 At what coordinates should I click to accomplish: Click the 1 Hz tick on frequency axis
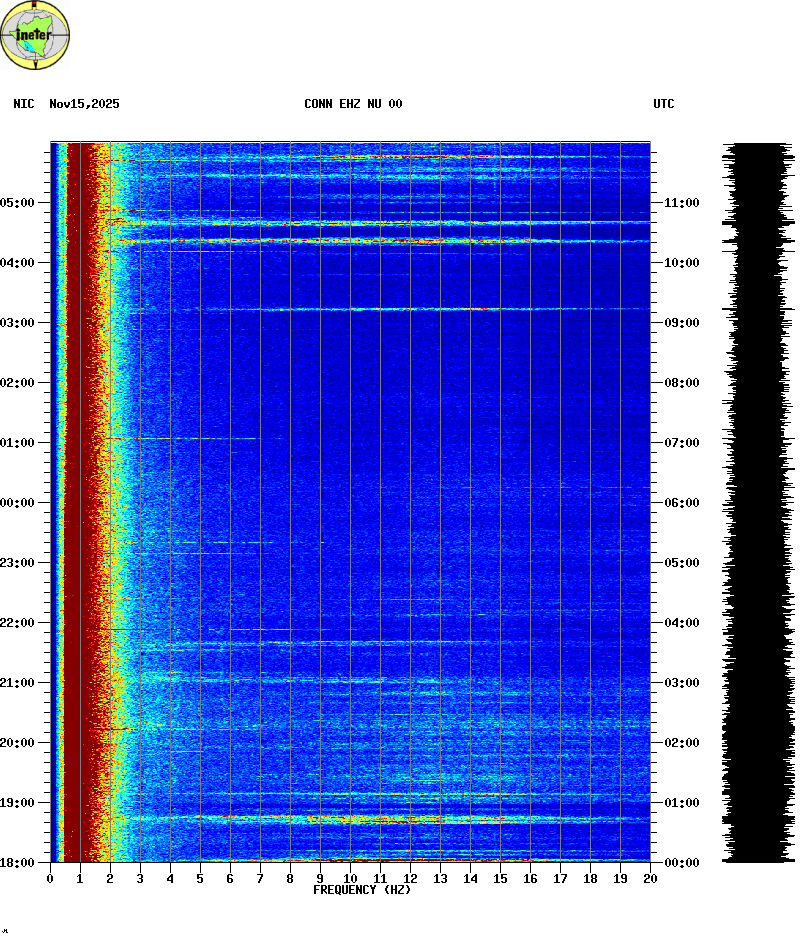(80, 878)
